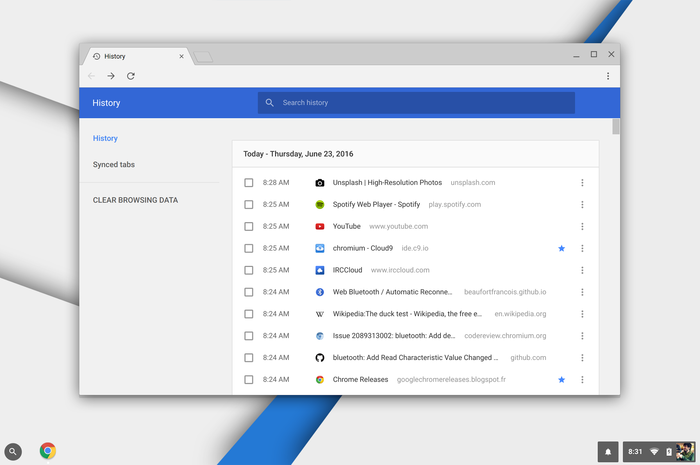Click the Chrome Releases favicon
The image size is (700, 465).
point(320,379)
